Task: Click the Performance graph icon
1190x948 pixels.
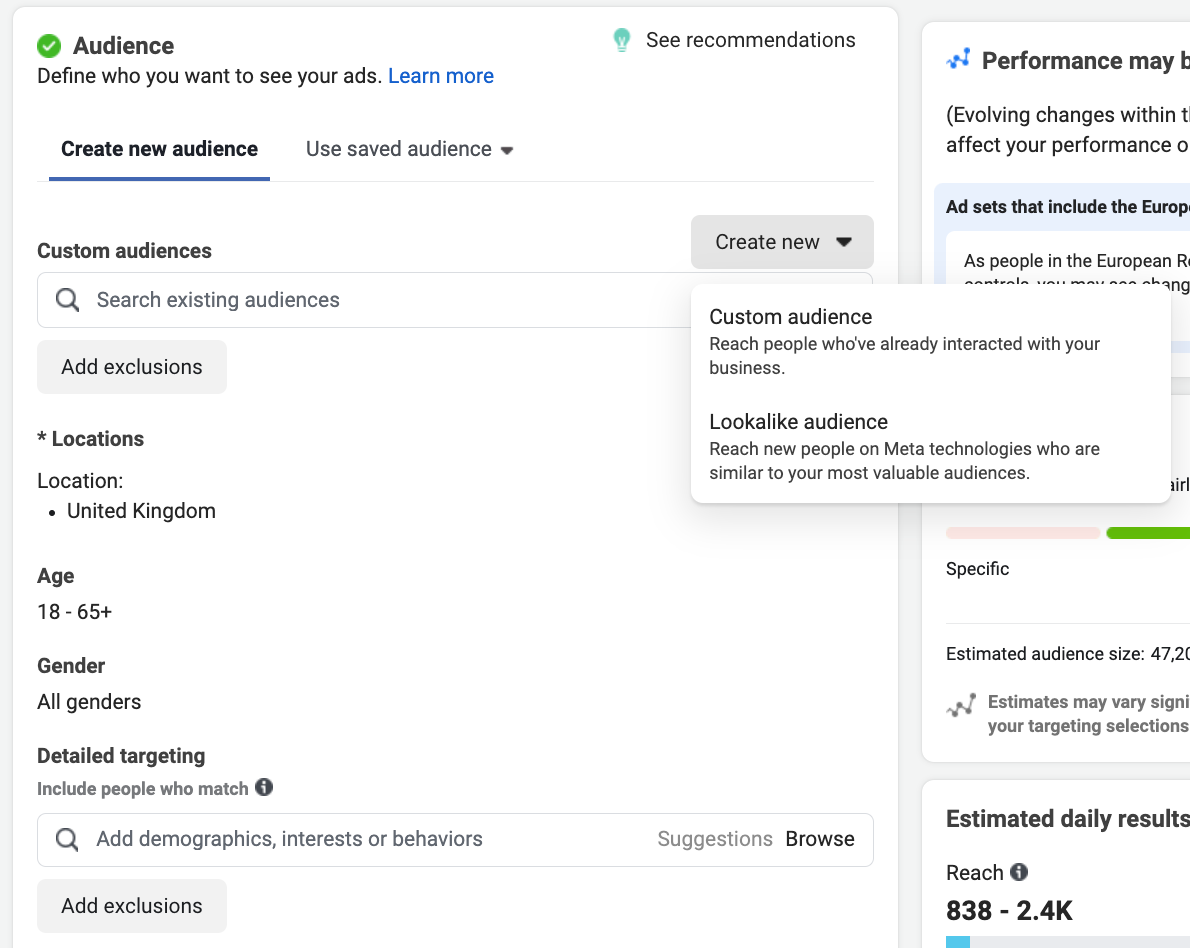Action: (959, 61)
